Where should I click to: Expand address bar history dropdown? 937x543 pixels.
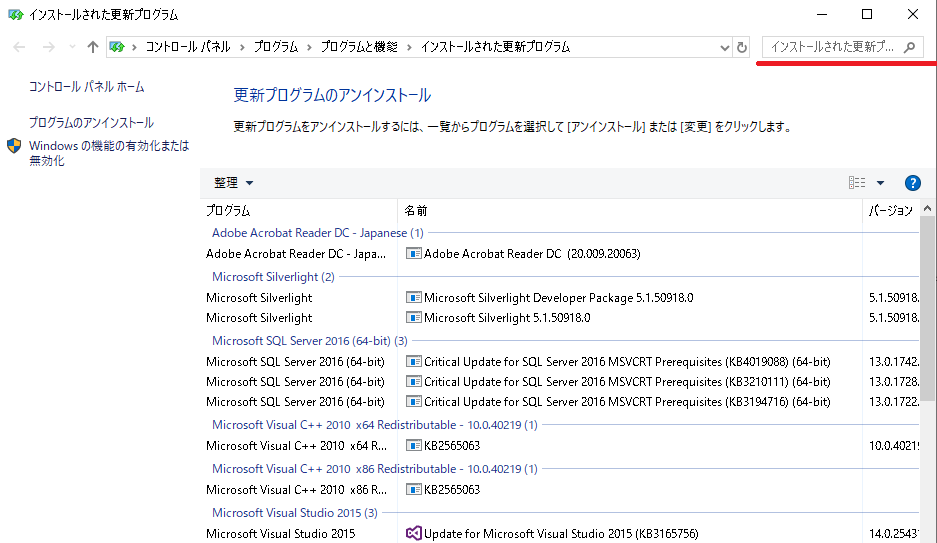724,47
